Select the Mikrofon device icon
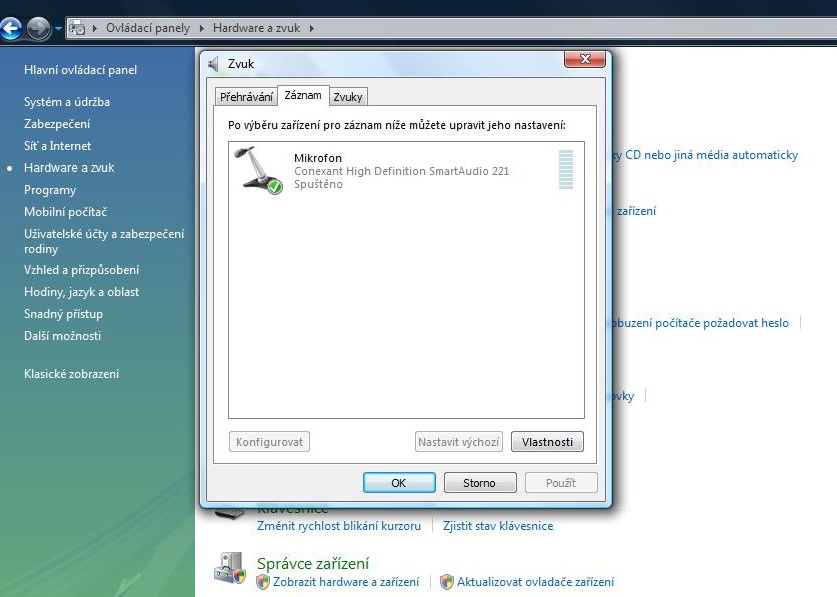Image resolution: width=837 pixels, height=597 pixels. tap(258, 169)
